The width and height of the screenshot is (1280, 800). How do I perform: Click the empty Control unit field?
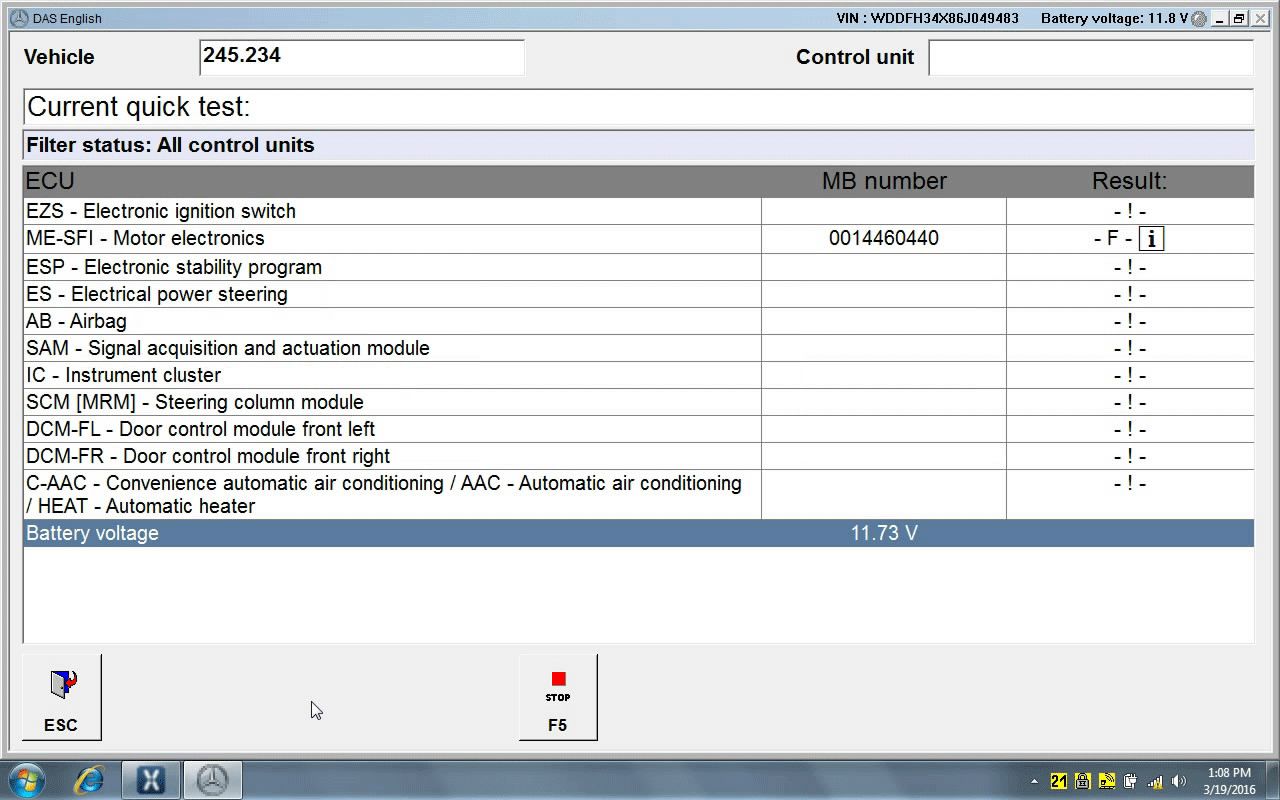(x=1090, y=57)
